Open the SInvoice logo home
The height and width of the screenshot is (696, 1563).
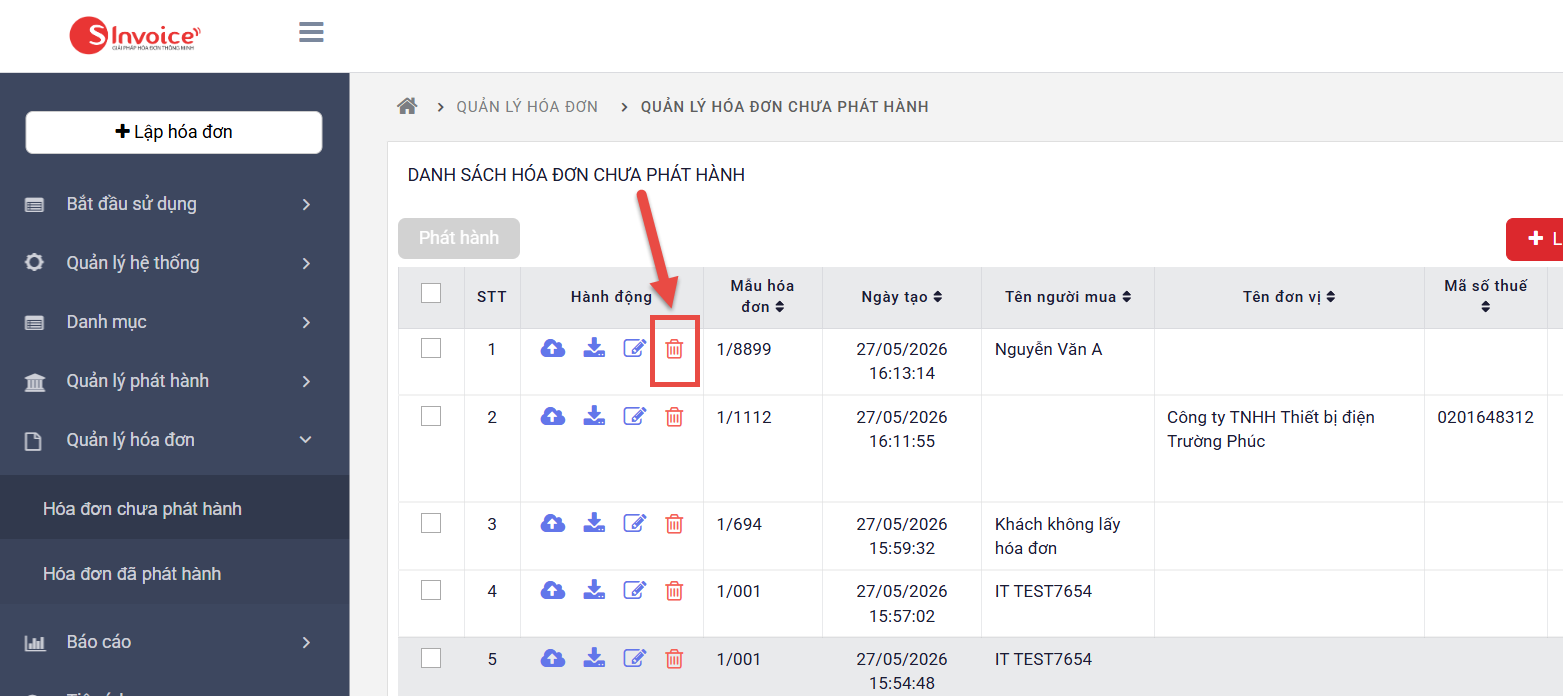(136, 36)
